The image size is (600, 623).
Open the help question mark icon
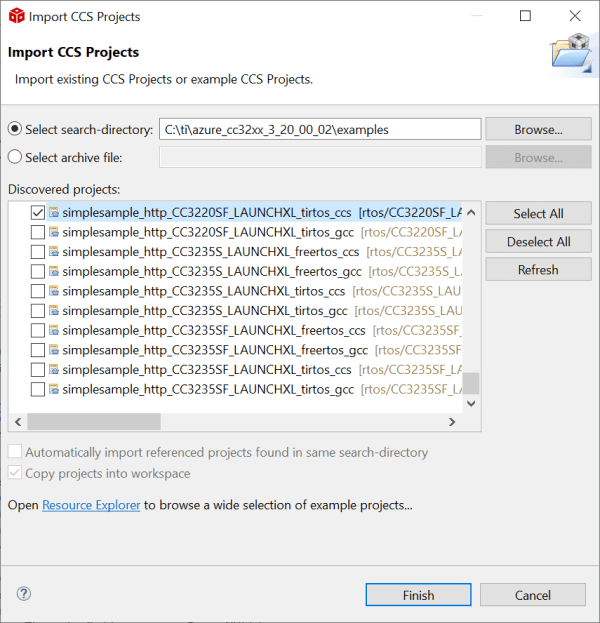pyautogui.click(x=24, y=594)
